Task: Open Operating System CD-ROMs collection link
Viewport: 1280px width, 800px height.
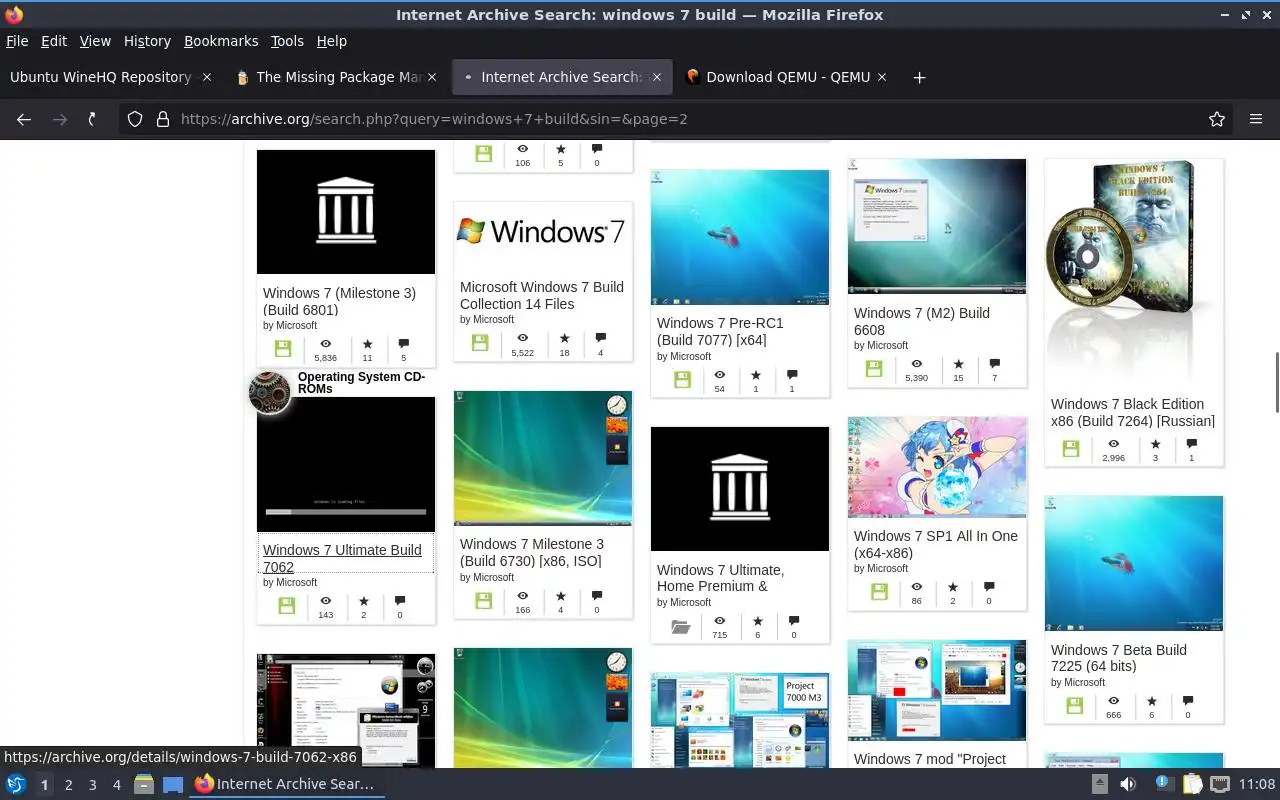Action: point(361,383)
